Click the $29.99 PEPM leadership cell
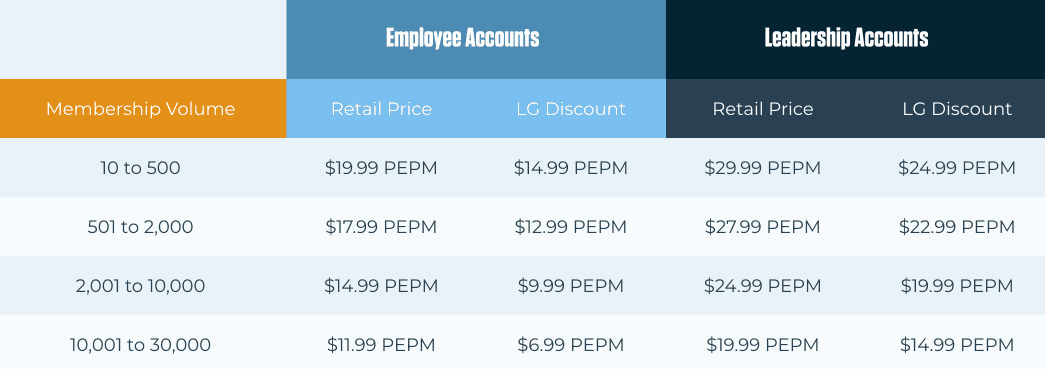The width and height of the screenshot is (1045, 369). 762,168
